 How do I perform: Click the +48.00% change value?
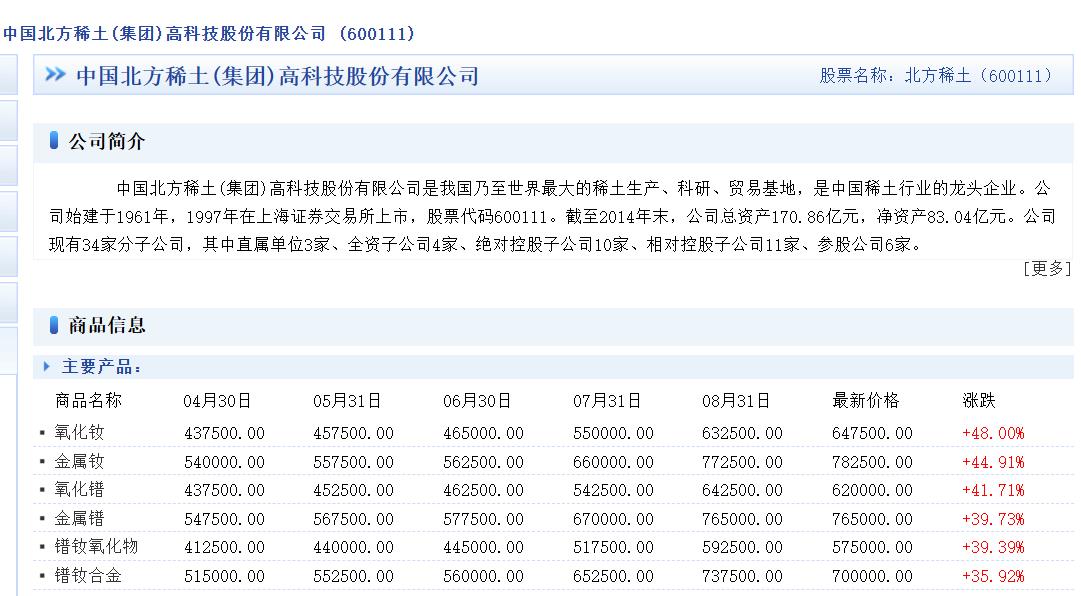[x=993, y=433]
